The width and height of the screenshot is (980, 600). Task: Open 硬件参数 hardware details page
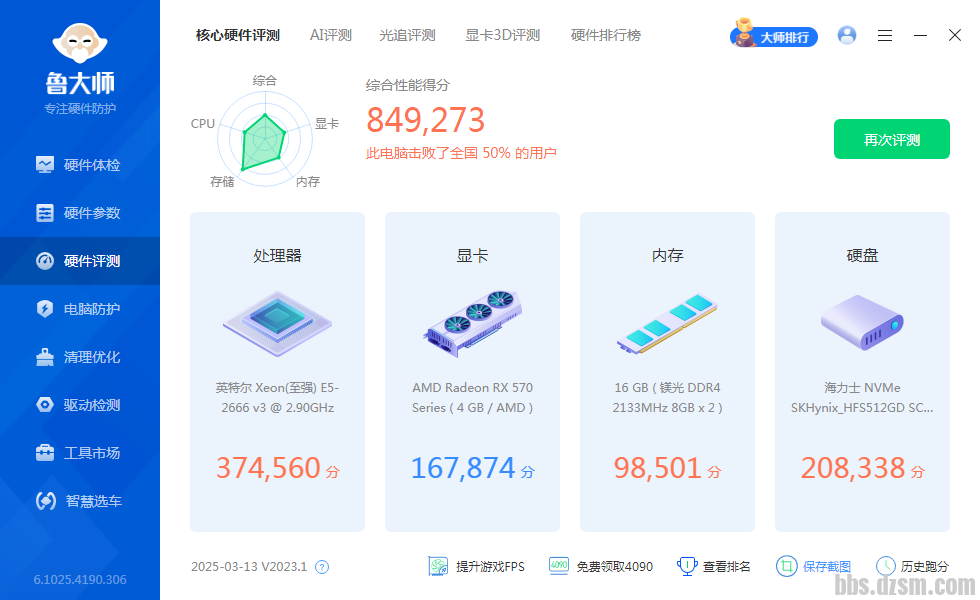coord(80,213)
